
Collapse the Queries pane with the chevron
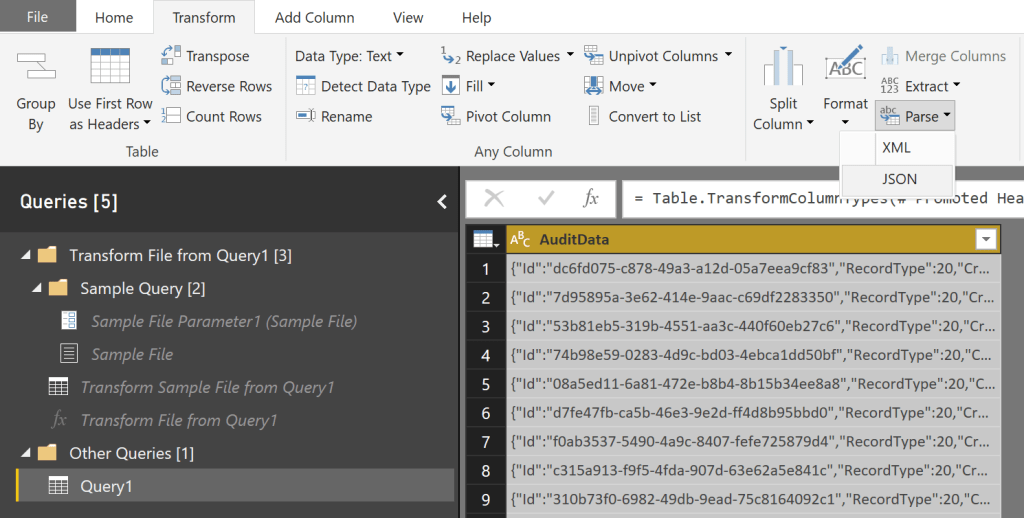coord(442,202)
